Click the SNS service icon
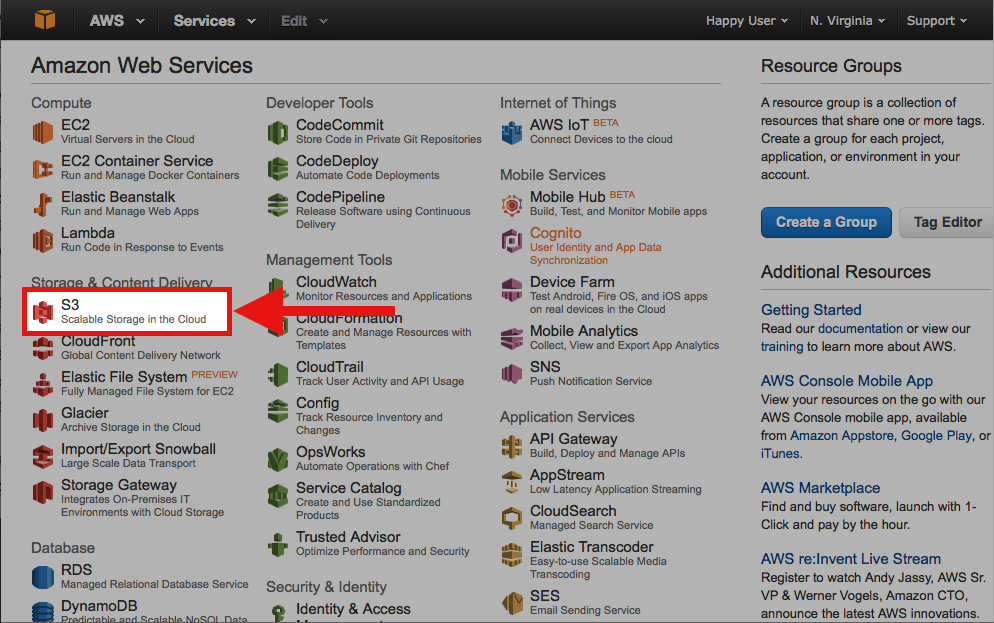 point(512,375)
